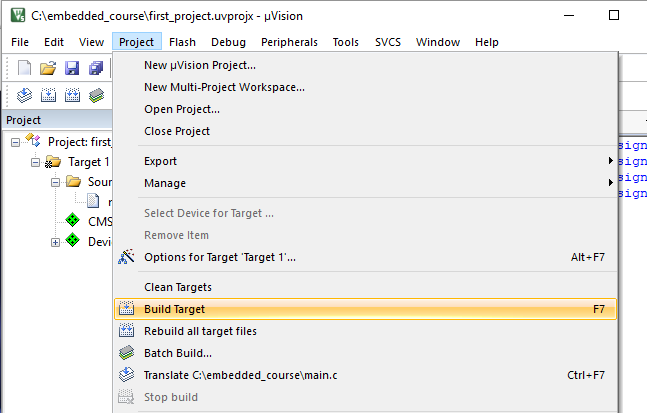The height and width of the screenshot is (413, 647).
Task: Open a file with the folder icon
Action: point(48,68)
